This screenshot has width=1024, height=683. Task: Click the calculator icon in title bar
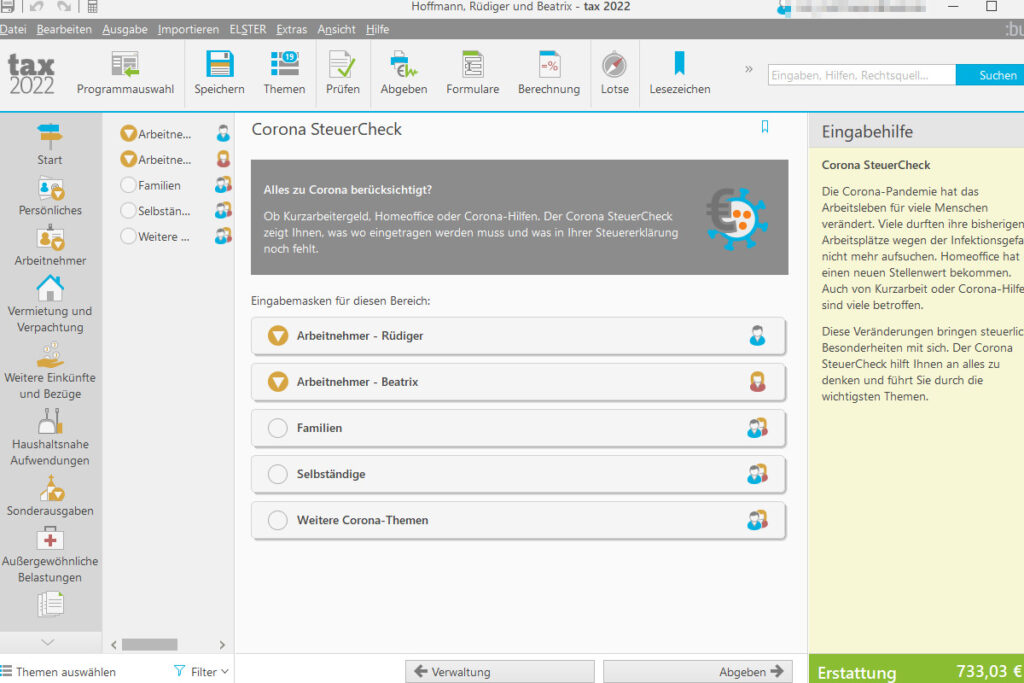92,7
